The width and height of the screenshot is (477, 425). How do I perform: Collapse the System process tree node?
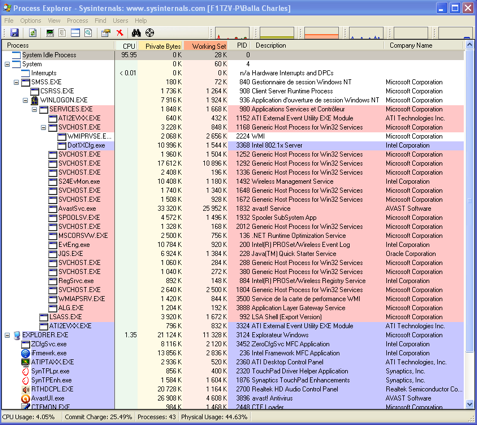[7, 64]
